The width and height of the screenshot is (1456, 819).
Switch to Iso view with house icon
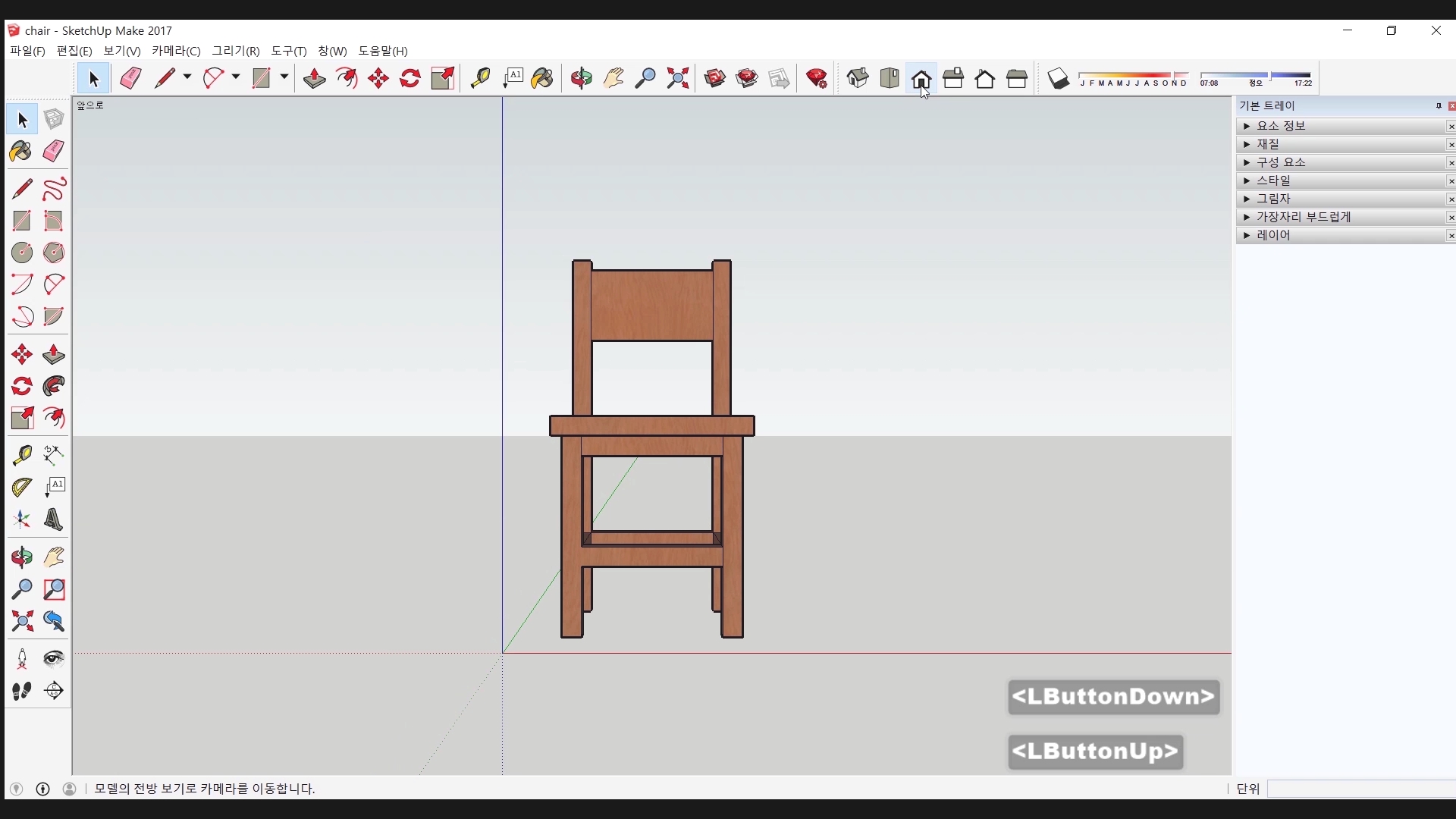(858, 78)
